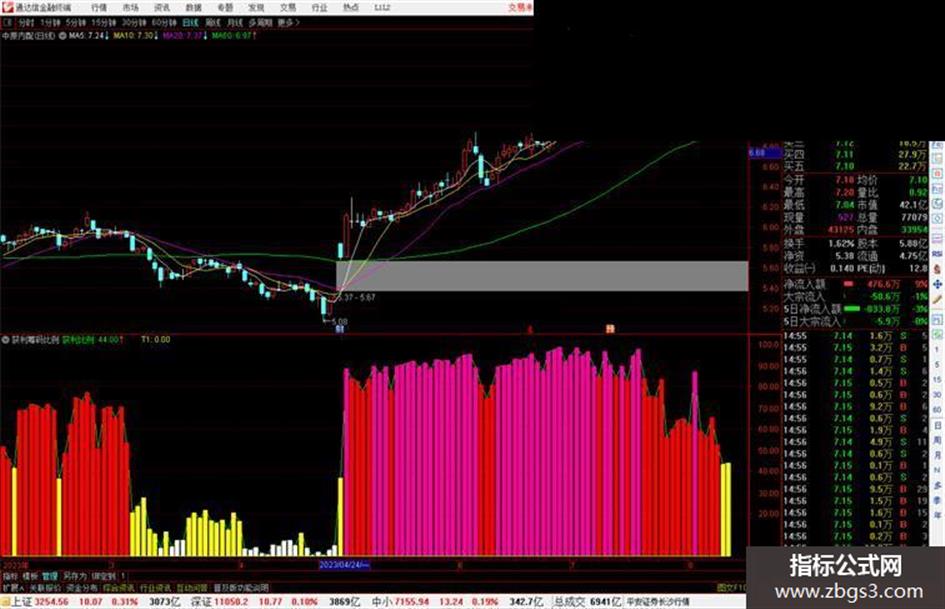The width and height of the screenshot is (945, 609).
Task: Select the 周线 weekly chart tab
Action: [x=213, y=22]
